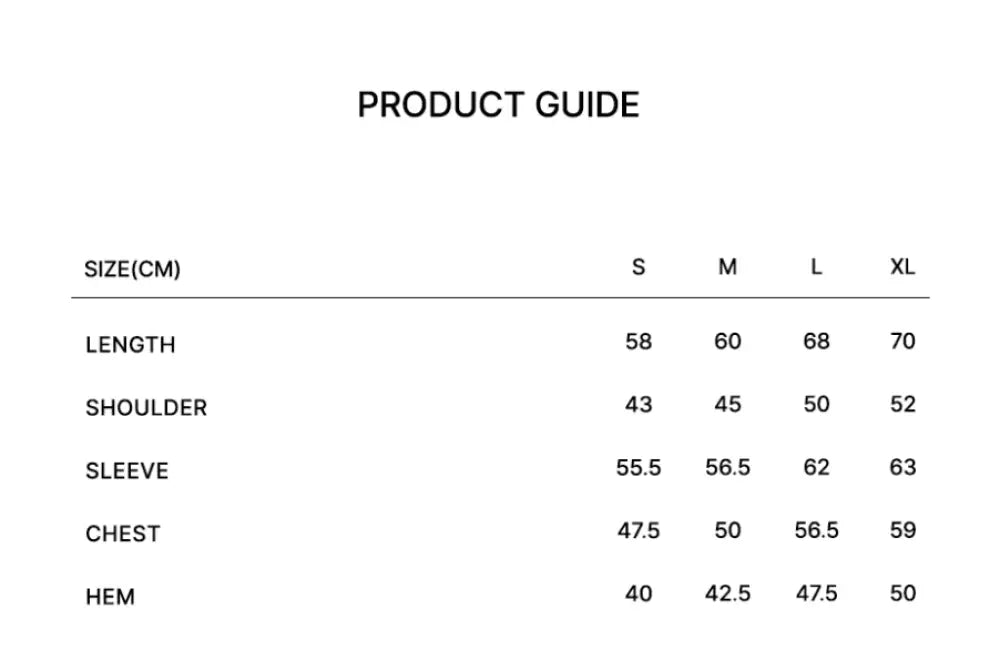This screenshot has width=1000, height=660.
Task: Click the hem value for size S
Action: click(x=639, y=594)
